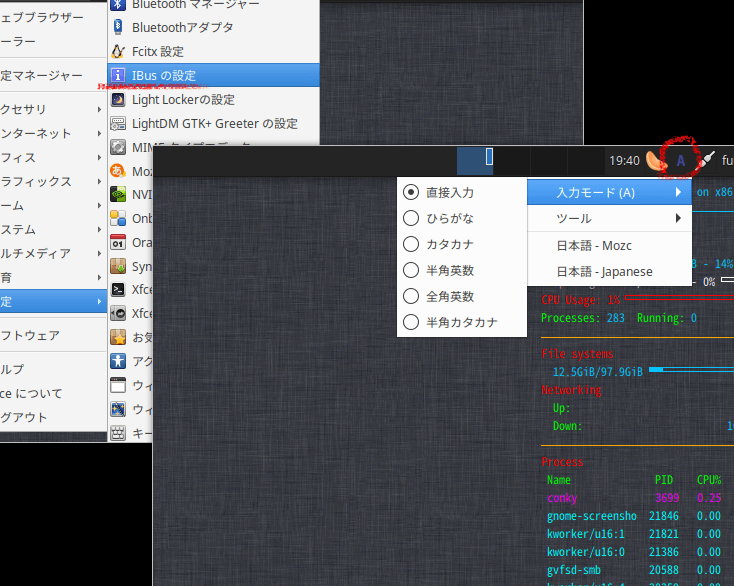Click the blue accessibility icon
This screenshot has height=586, width=734.
point(118,361)
